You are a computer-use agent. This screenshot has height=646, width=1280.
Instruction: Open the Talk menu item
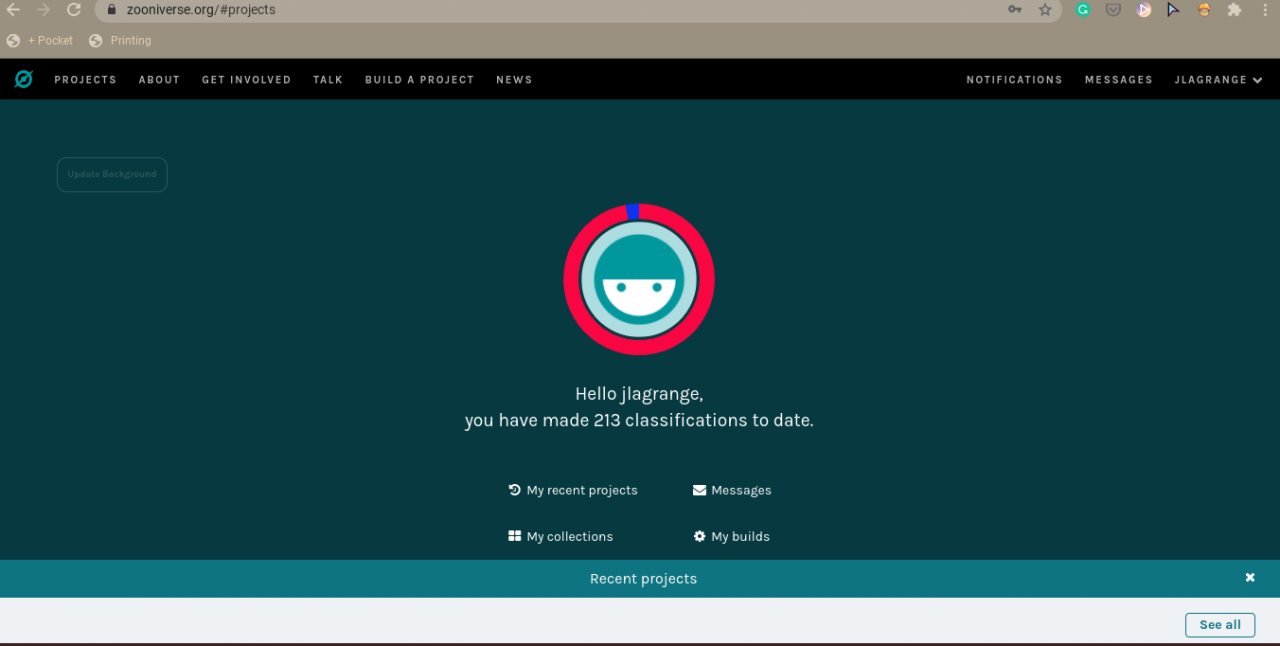coord(328,80)
